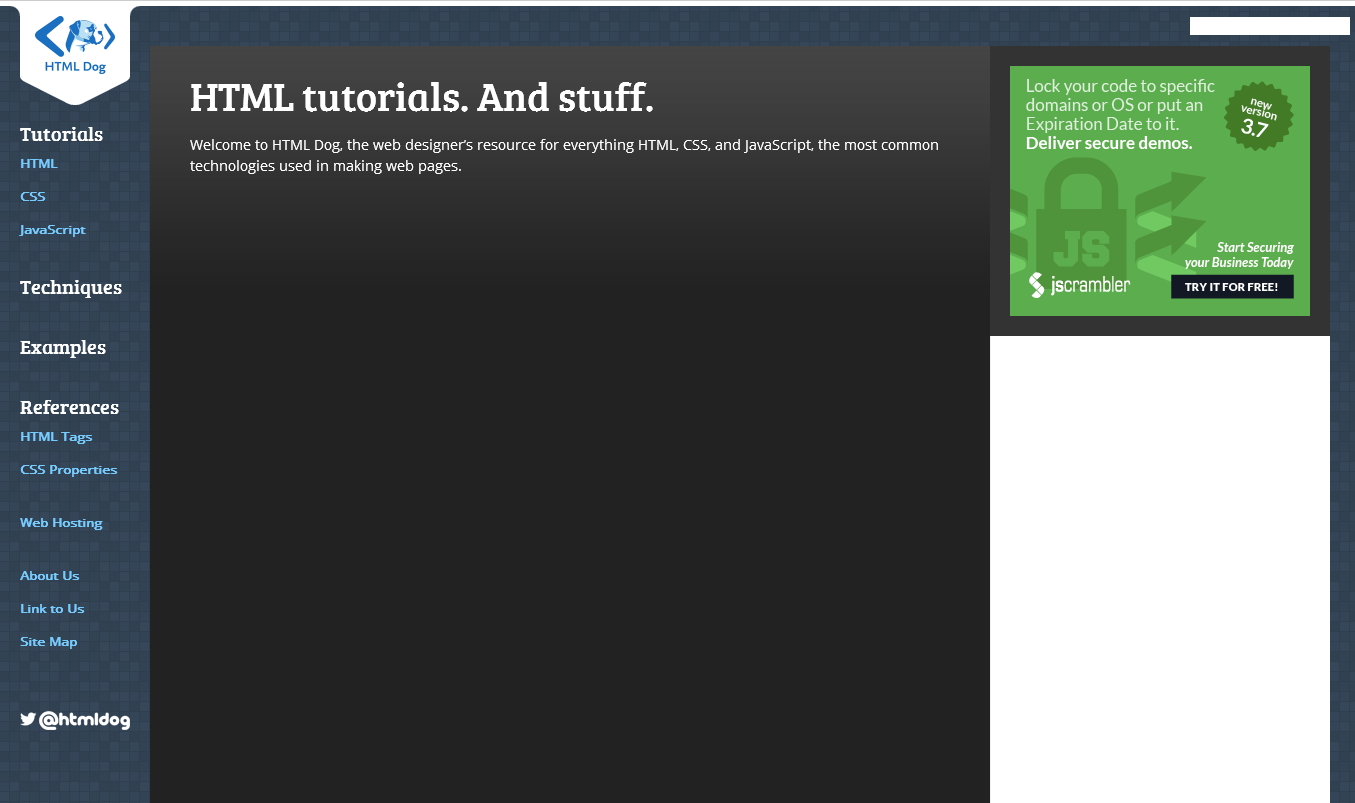This screenshot has height=803, width=1355.
Task: Click the 'HTML tutorials. And stuff.' heading
Action: [422, 98]
